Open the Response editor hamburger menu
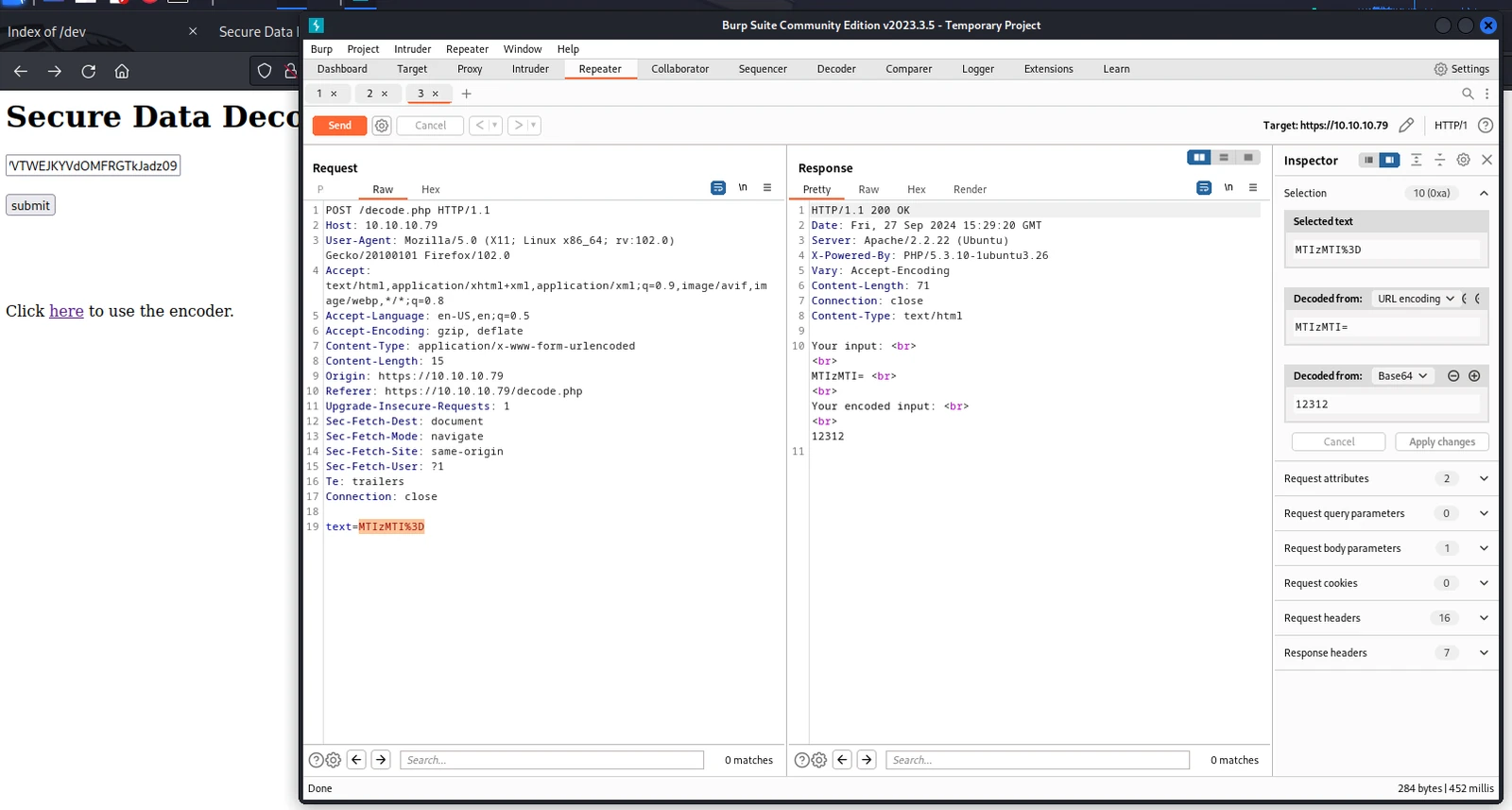 pos(1253,187)
